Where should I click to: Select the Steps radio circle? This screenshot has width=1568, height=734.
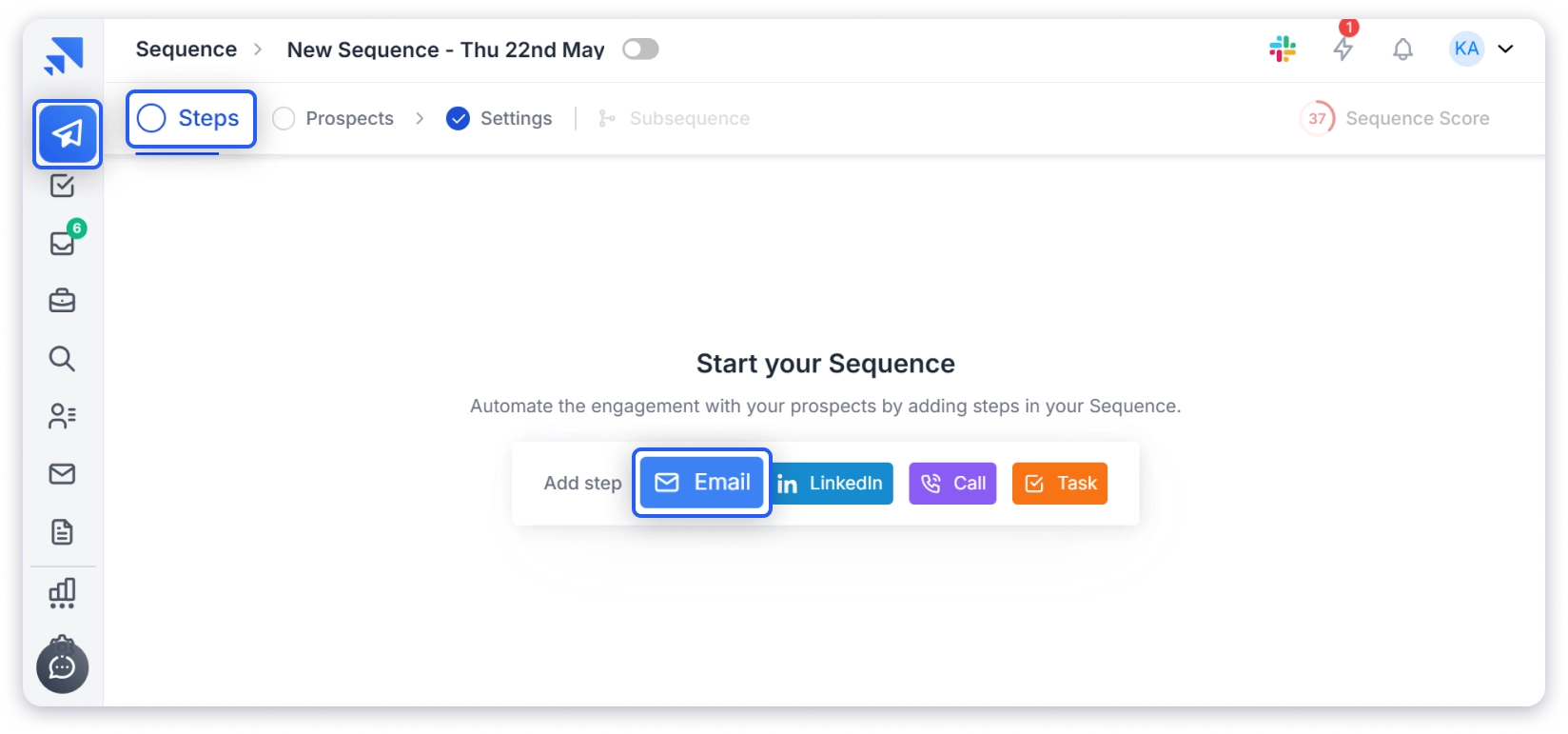(x=150, y=117)
